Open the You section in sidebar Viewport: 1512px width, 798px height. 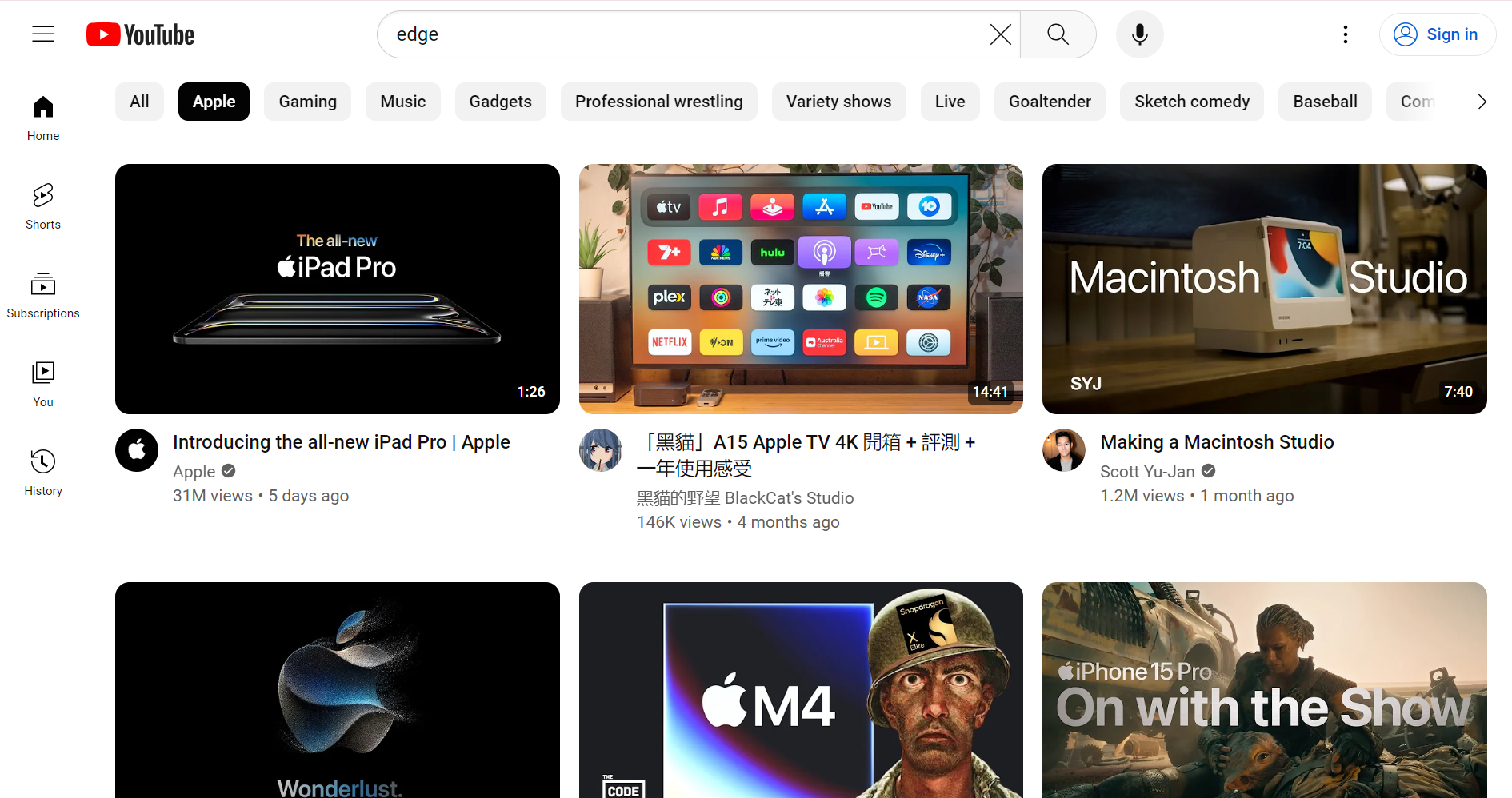coord(43,385)
